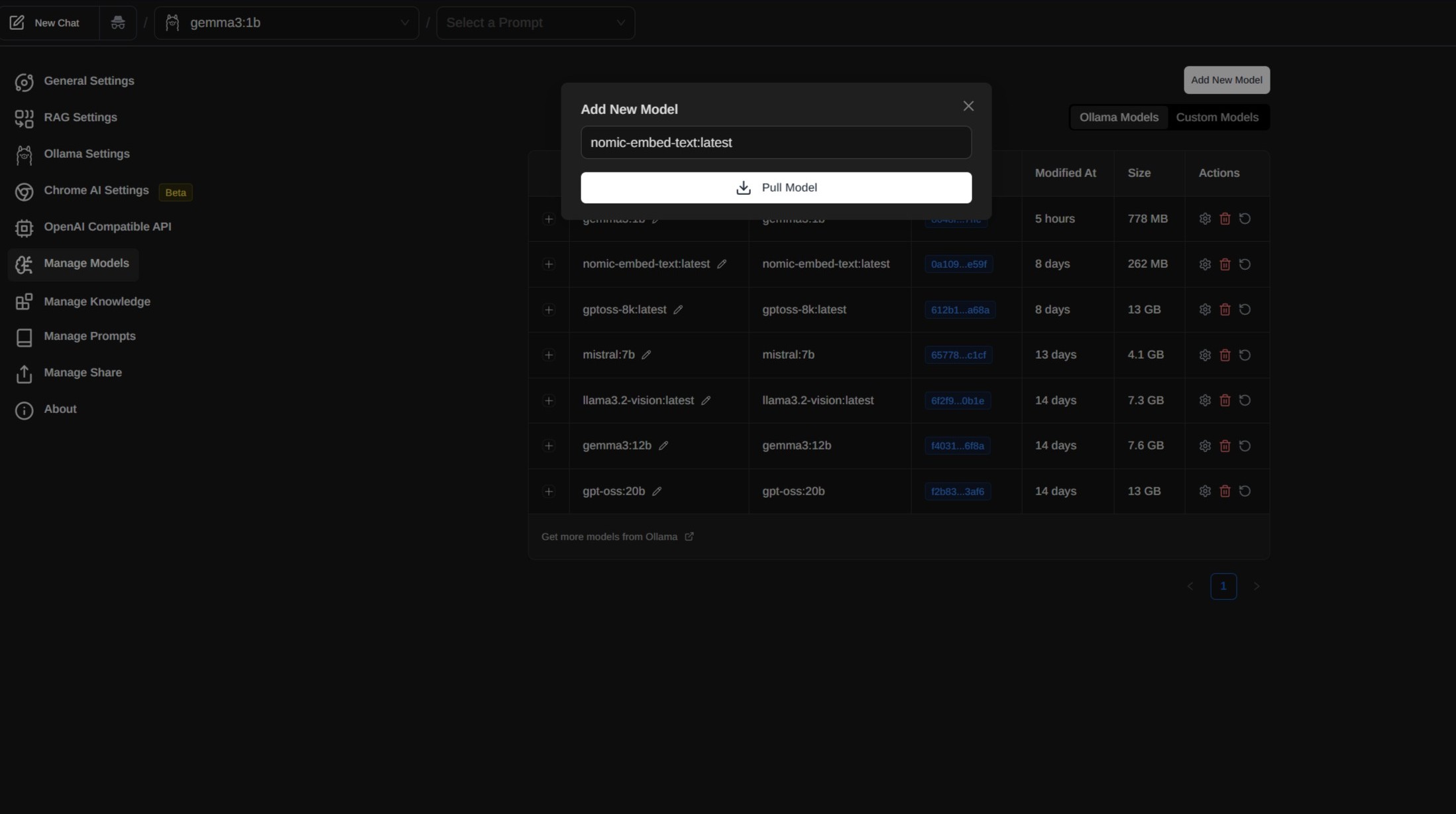This screenshot has width=1456, height=814.
Task: Open Manage Prompts in the sidebar
Action: coord(76,337)
